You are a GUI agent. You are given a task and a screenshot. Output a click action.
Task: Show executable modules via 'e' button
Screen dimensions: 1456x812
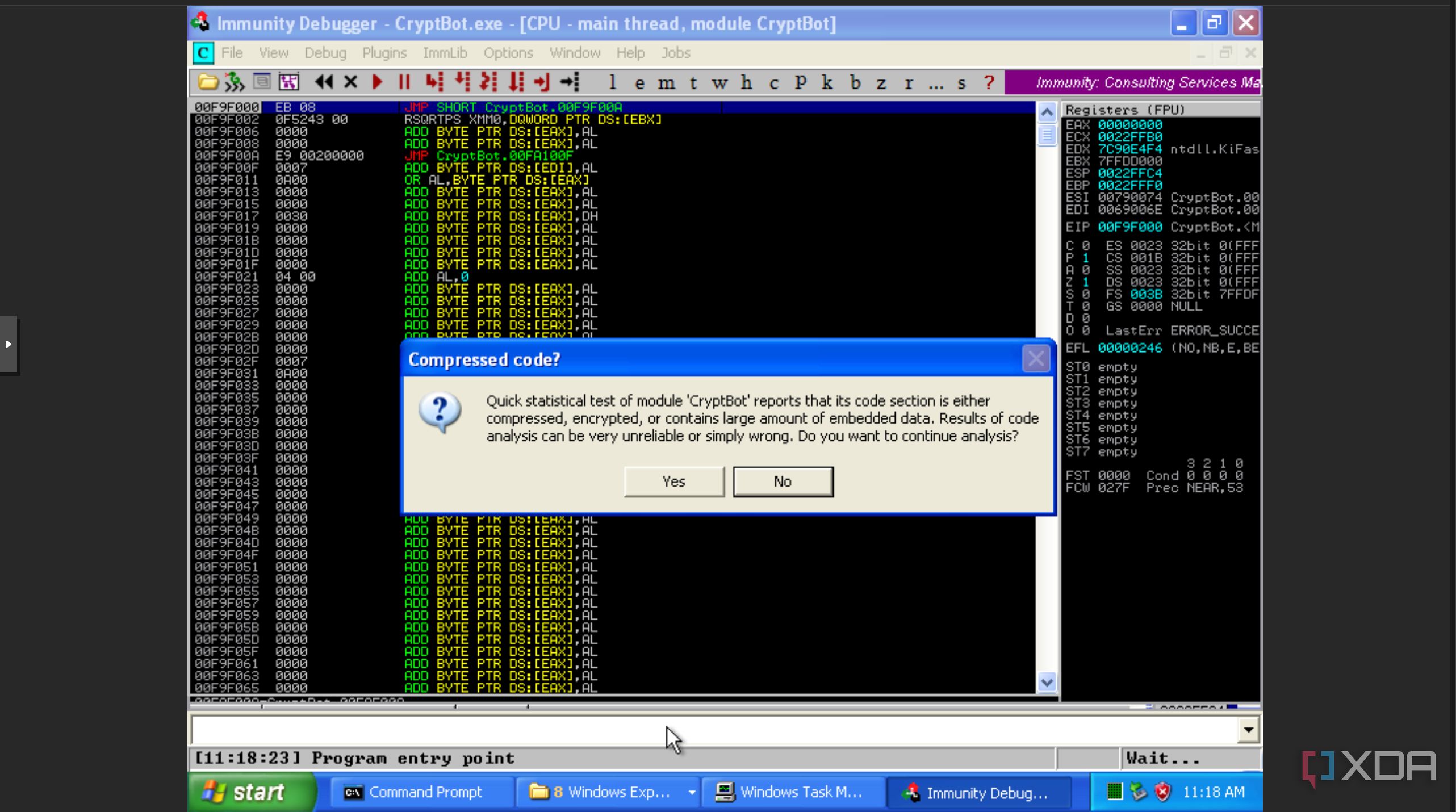pos(639,83)
